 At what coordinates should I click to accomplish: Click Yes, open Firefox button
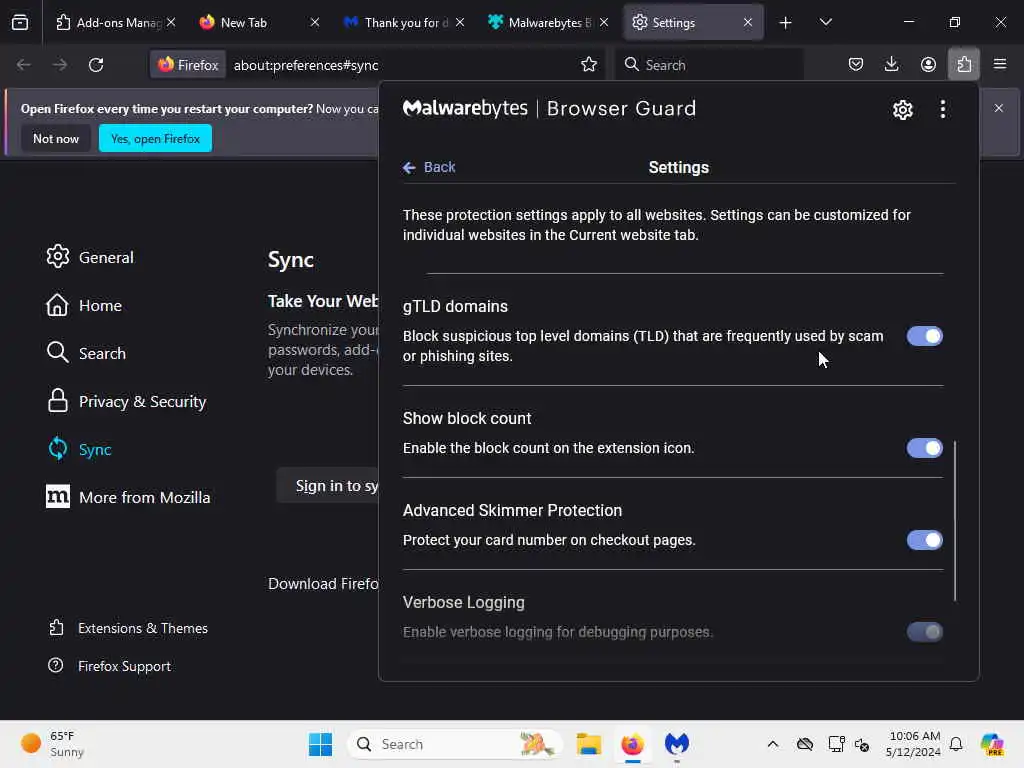pos(155,138)
